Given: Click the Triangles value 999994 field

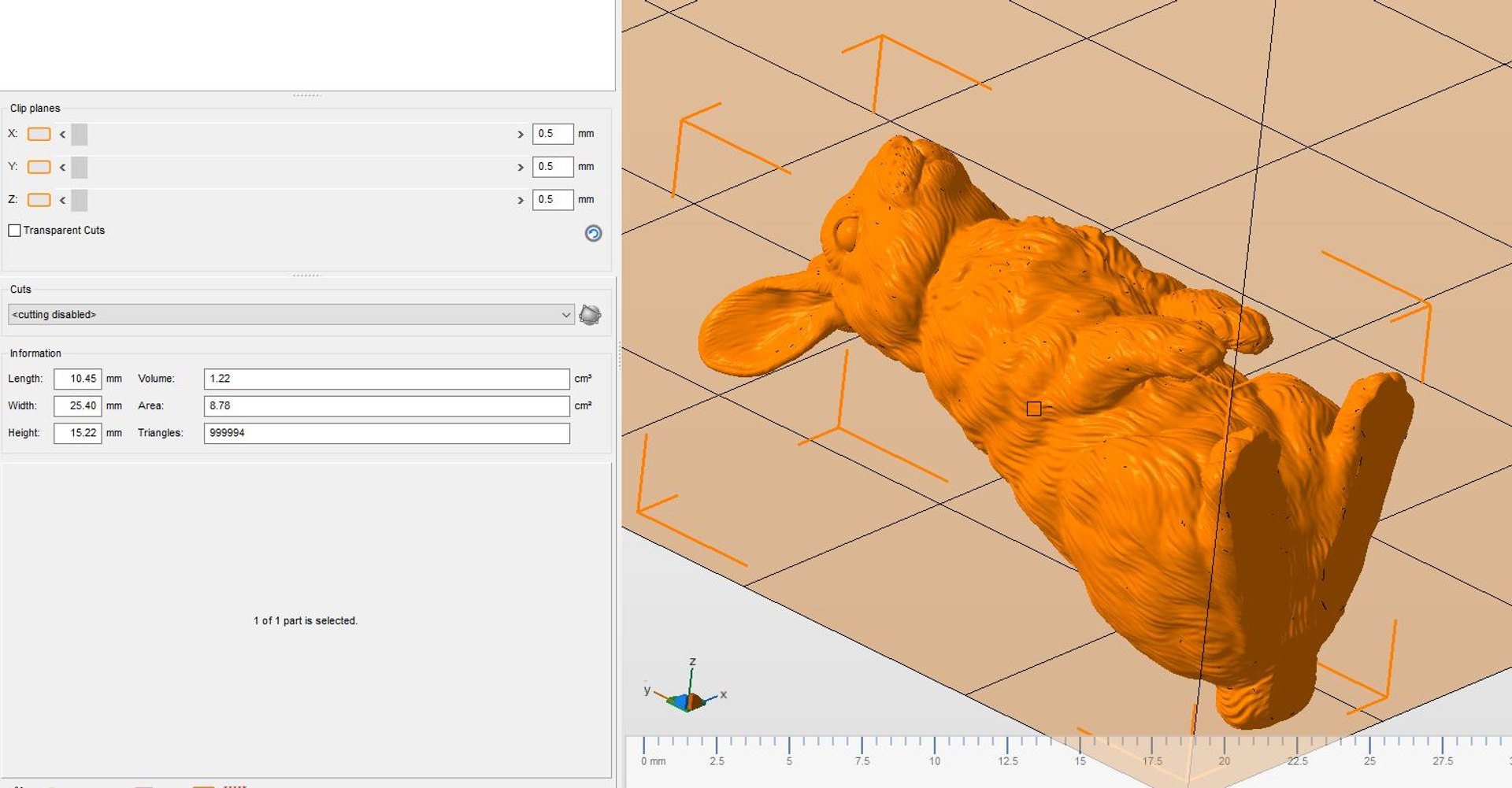Looking at the screenshot, I should click(x=387, y=433).
